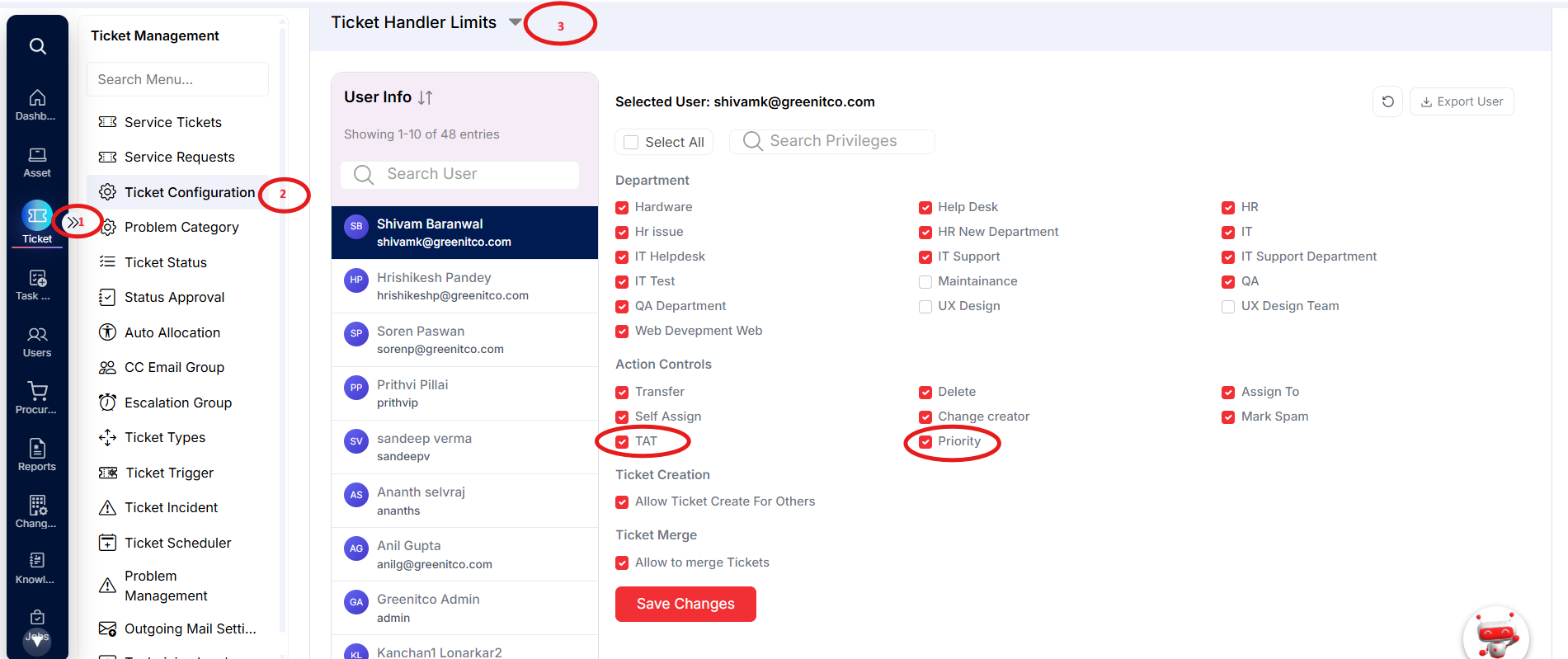This screenshot has width=1568, height=659.
Task: Select user Anil Gupta
Action: pos(464,554)
